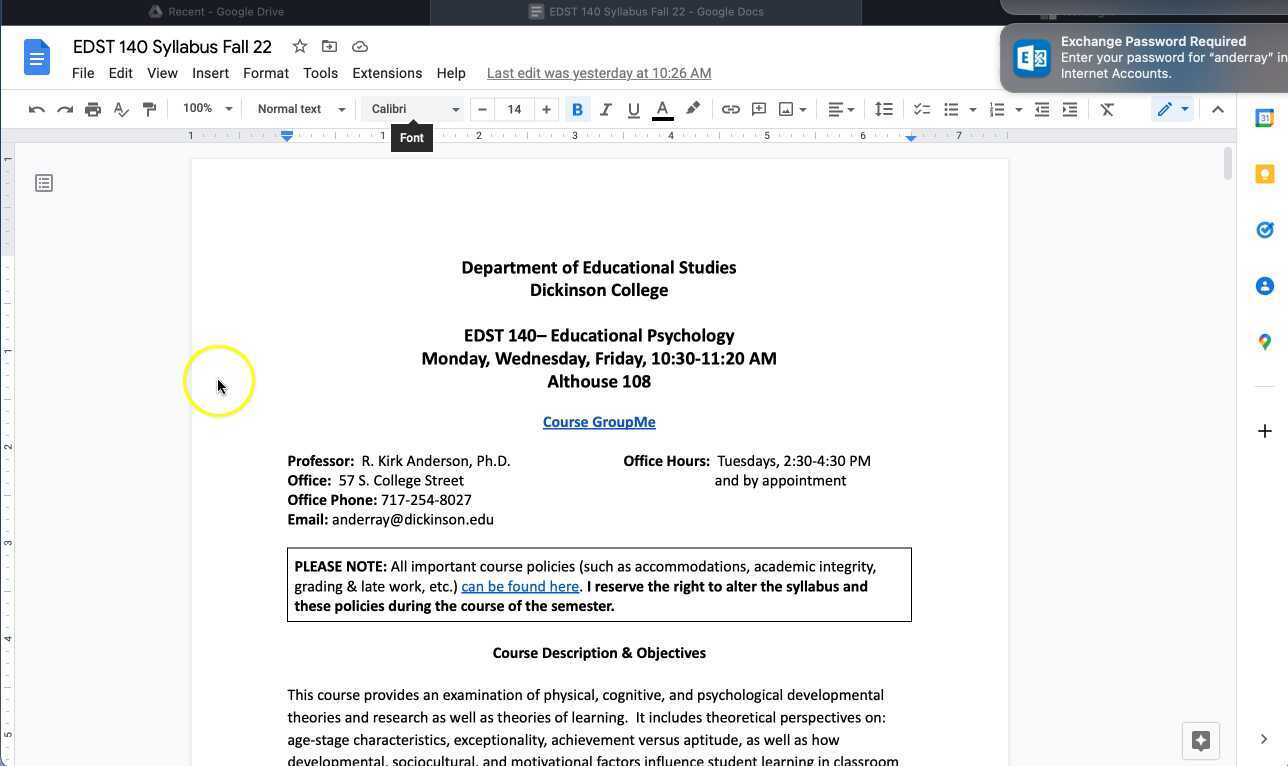The image size is (1288, 766).
Task: Open the Insert menu
Action: tap(210, 73)
